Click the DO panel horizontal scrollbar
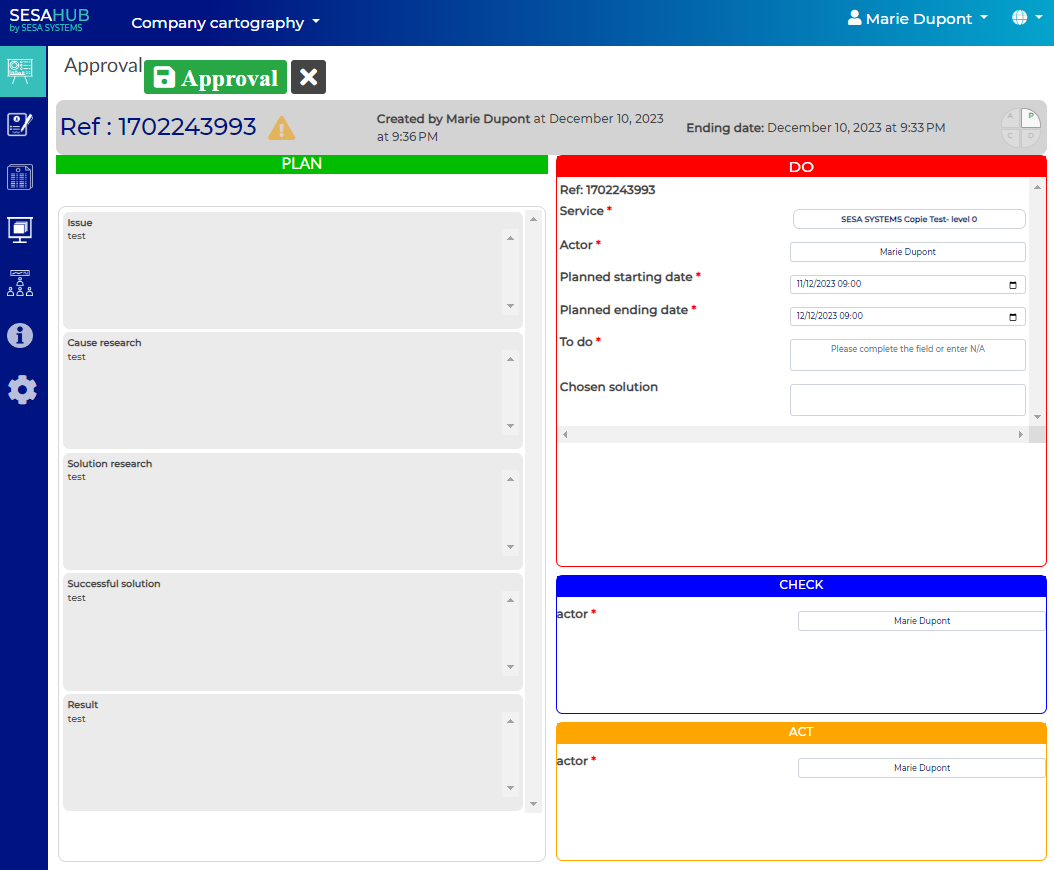1054x870 pixels. coord(792,435)
